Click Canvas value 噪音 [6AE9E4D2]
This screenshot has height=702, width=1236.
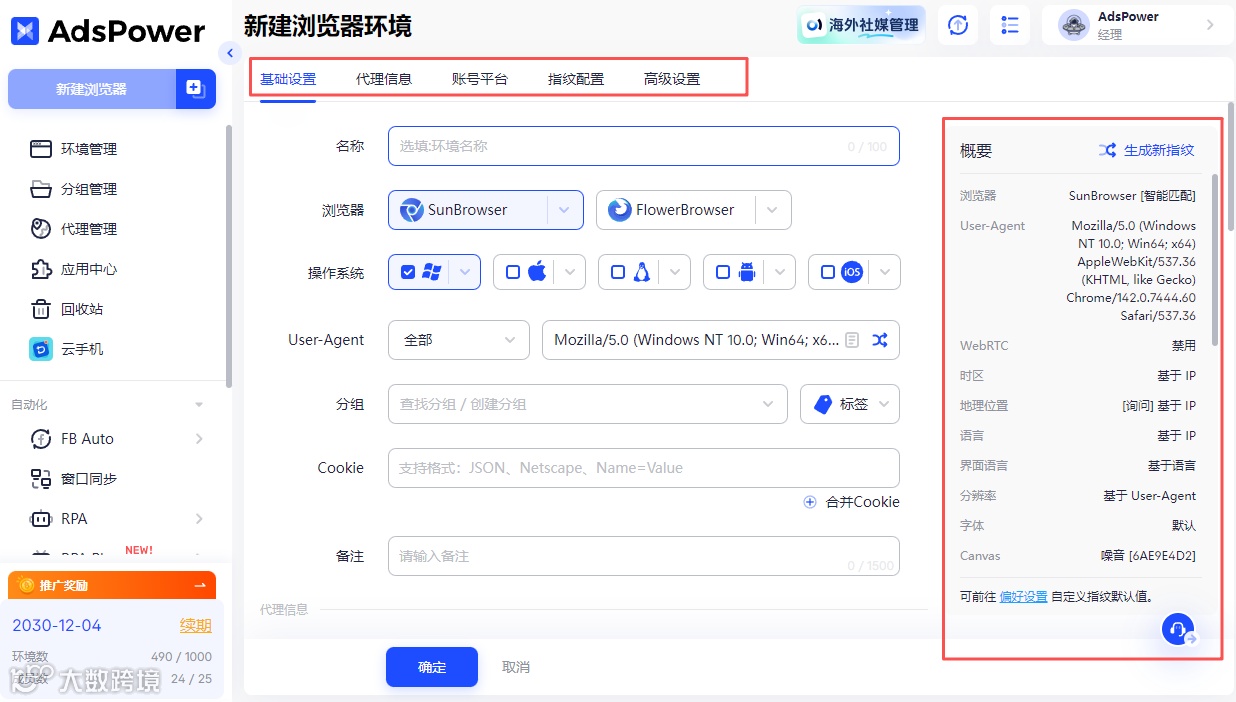pyautogui.click(x=1148, y=556)
